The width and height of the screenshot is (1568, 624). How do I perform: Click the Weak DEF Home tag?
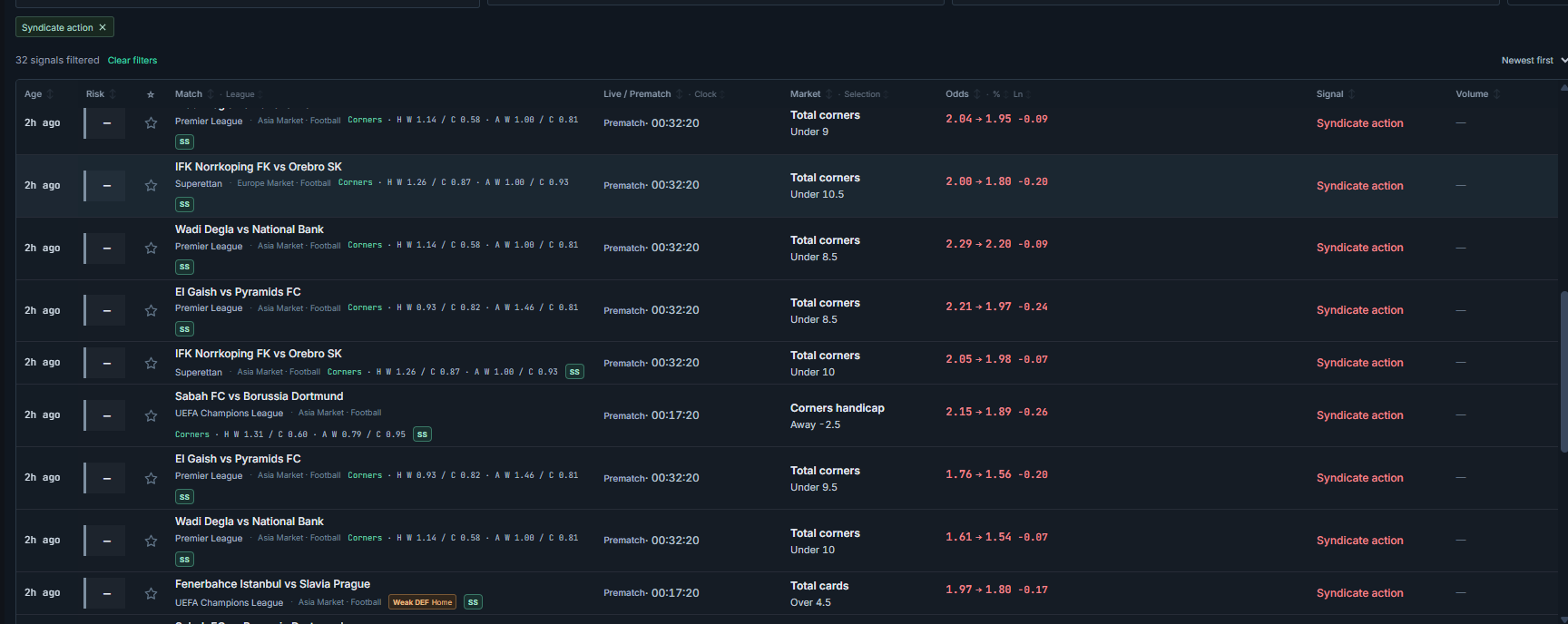422,602
